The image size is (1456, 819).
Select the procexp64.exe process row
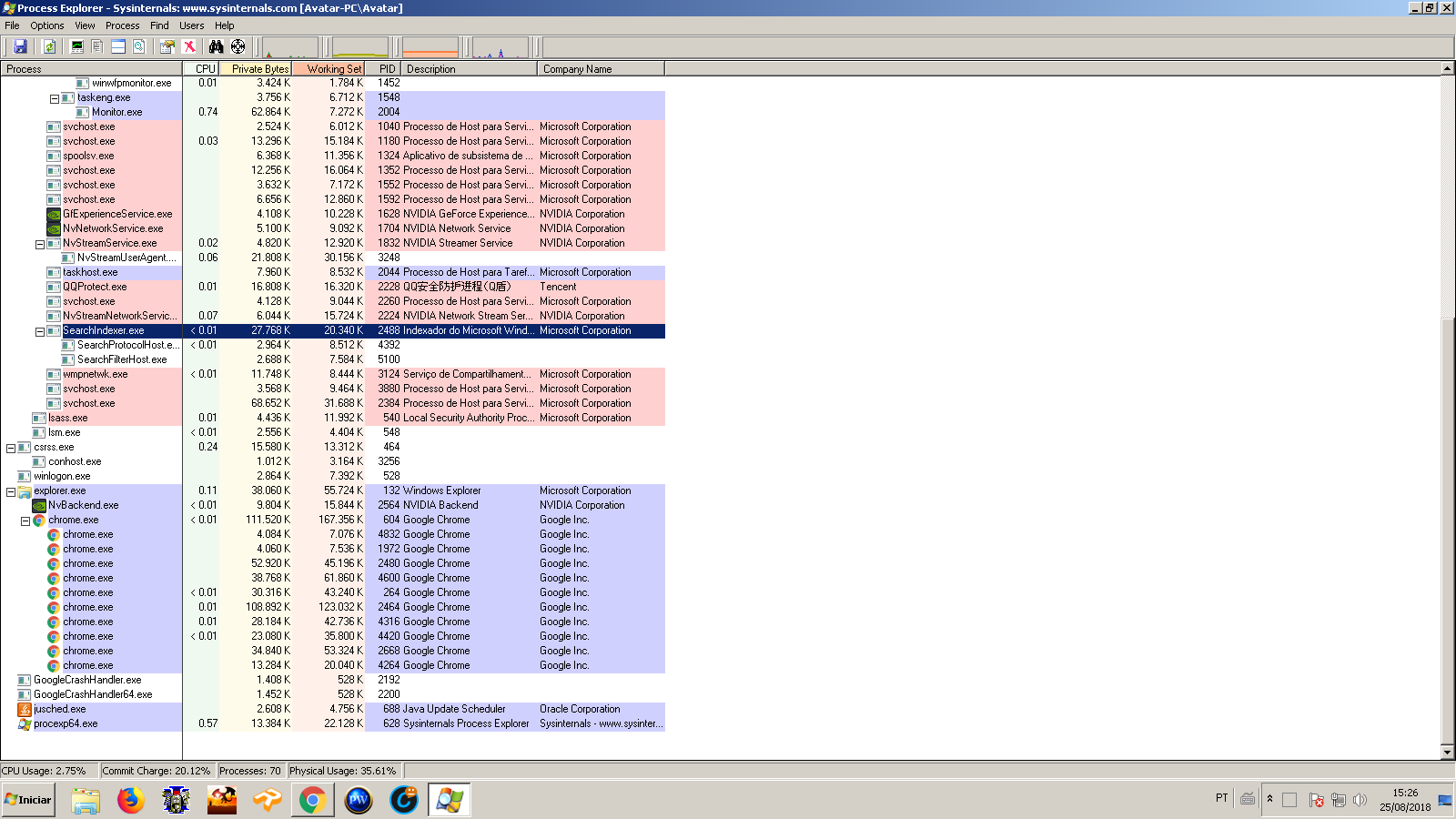(x=66, y=724)
